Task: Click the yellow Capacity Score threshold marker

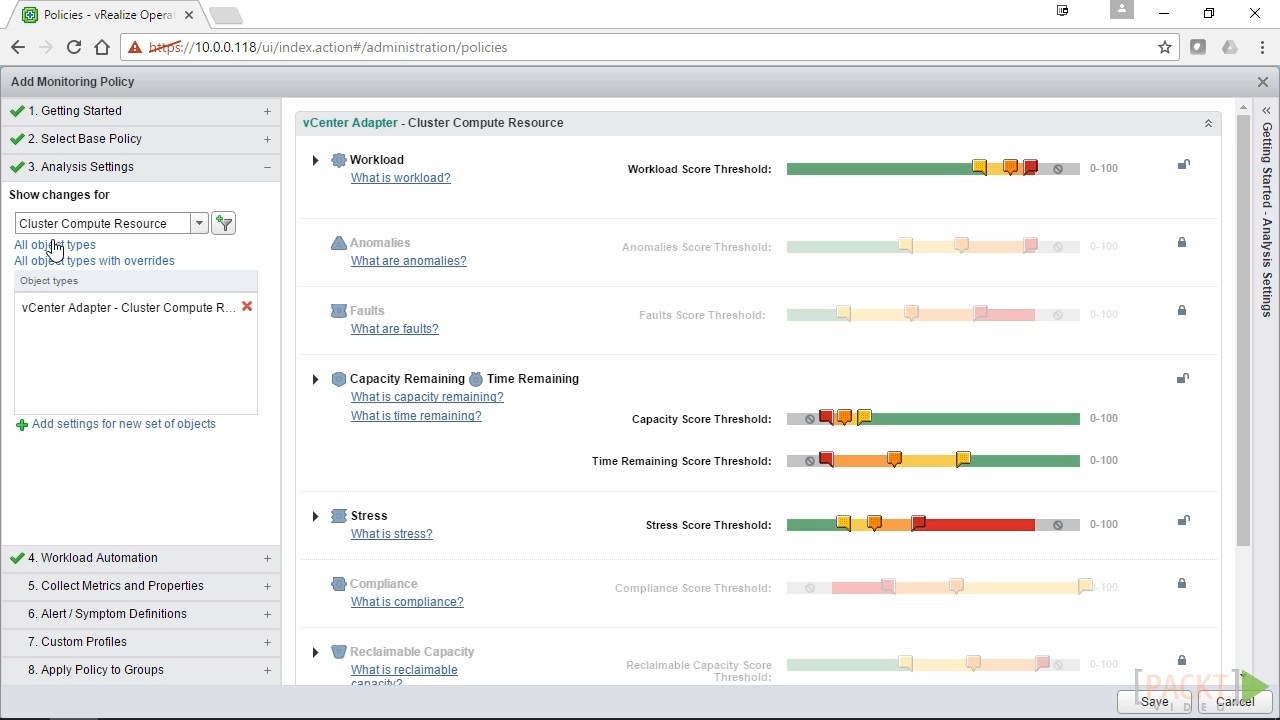Action: click(x=864, y=417)
